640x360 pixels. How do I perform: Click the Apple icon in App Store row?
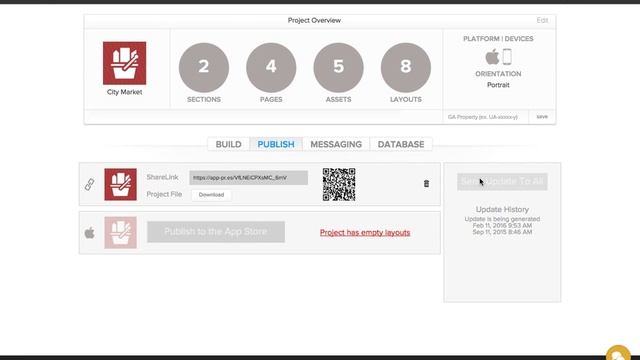coord(89,233)
